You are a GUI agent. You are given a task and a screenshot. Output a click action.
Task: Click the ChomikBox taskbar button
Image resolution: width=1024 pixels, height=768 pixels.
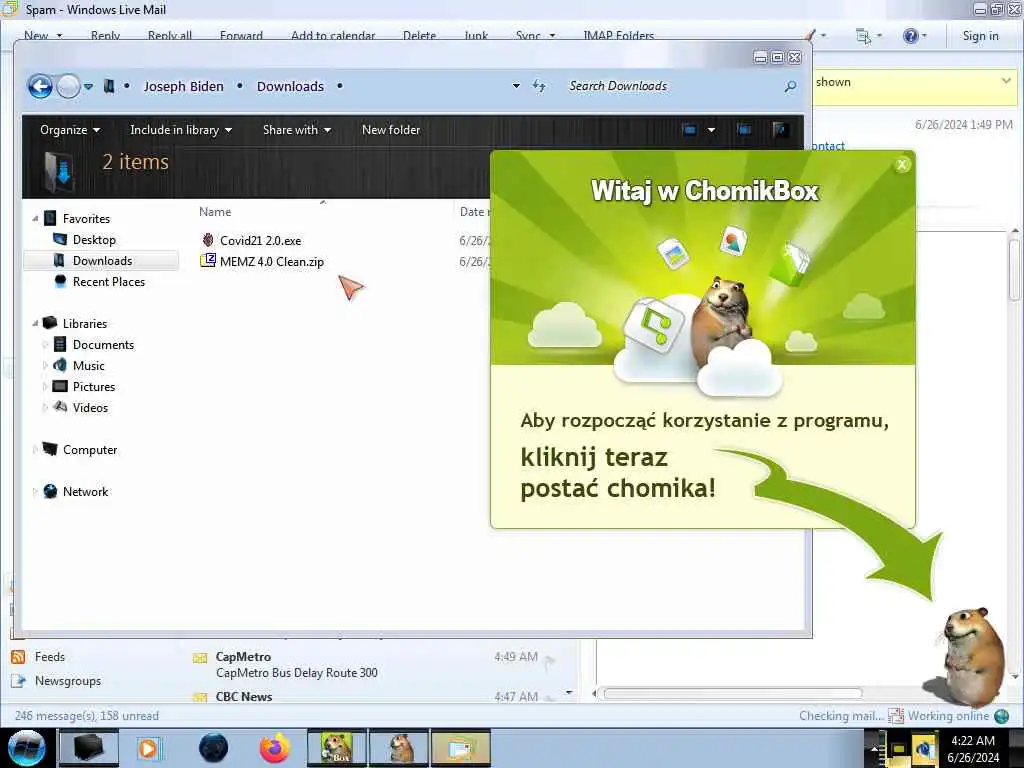click(x=337, y=748)
